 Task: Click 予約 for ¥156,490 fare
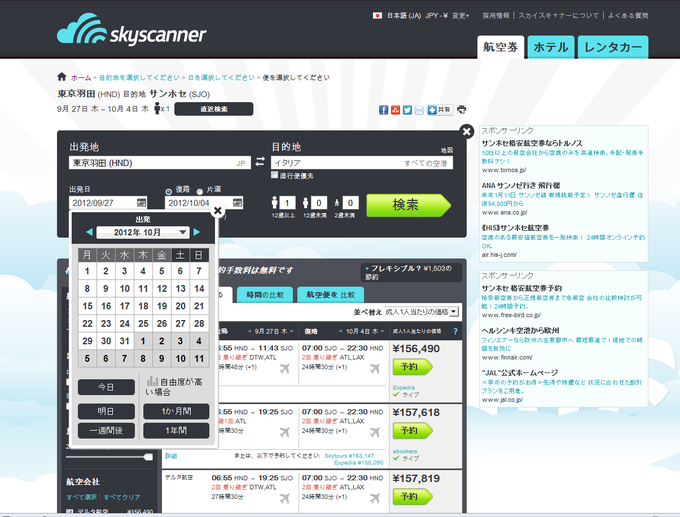tap(412, 367)
